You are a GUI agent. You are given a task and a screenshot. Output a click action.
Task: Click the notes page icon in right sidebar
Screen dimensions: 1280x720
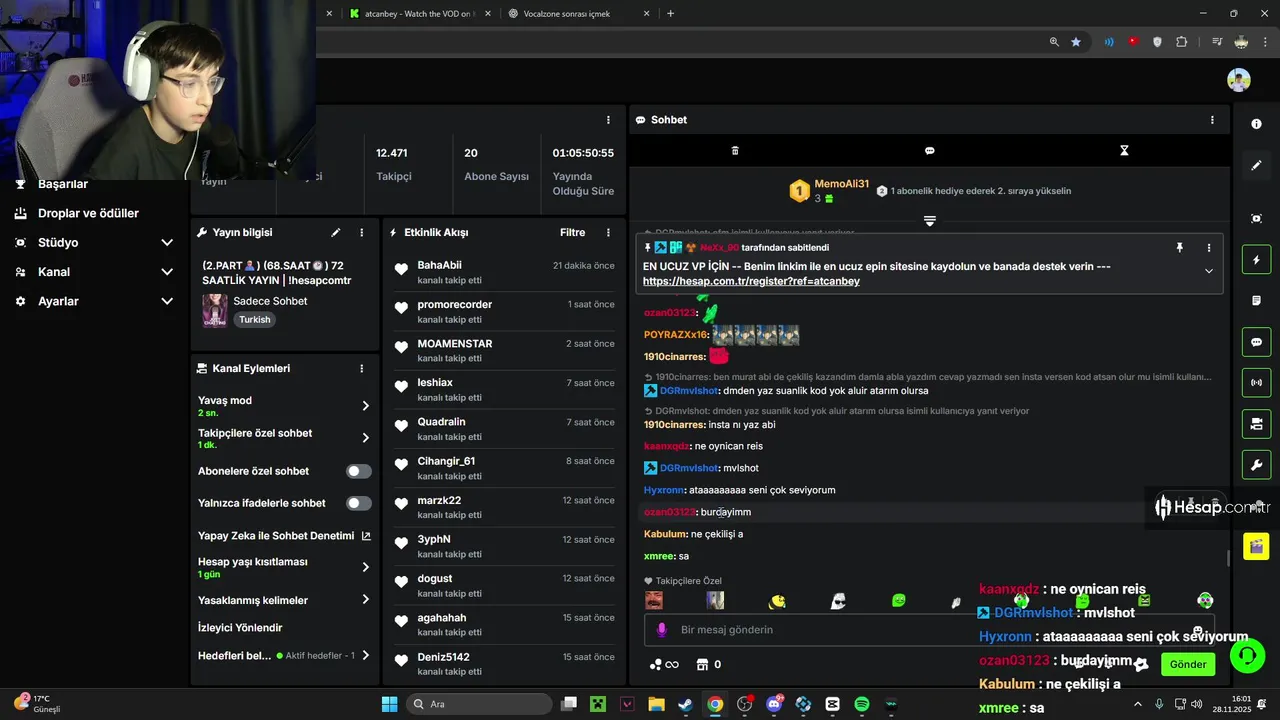point(1256,301)
